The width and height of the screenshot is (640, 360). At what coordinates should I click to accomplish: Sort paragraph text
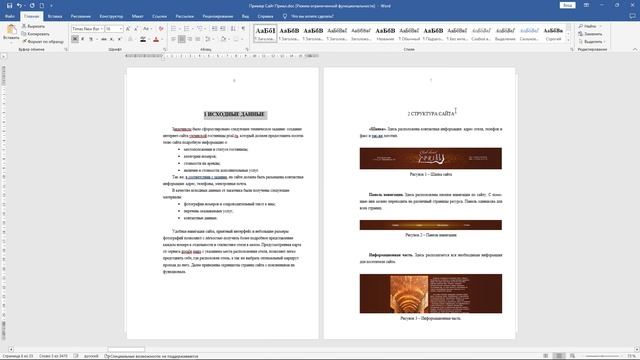click(x=233, y=29)
